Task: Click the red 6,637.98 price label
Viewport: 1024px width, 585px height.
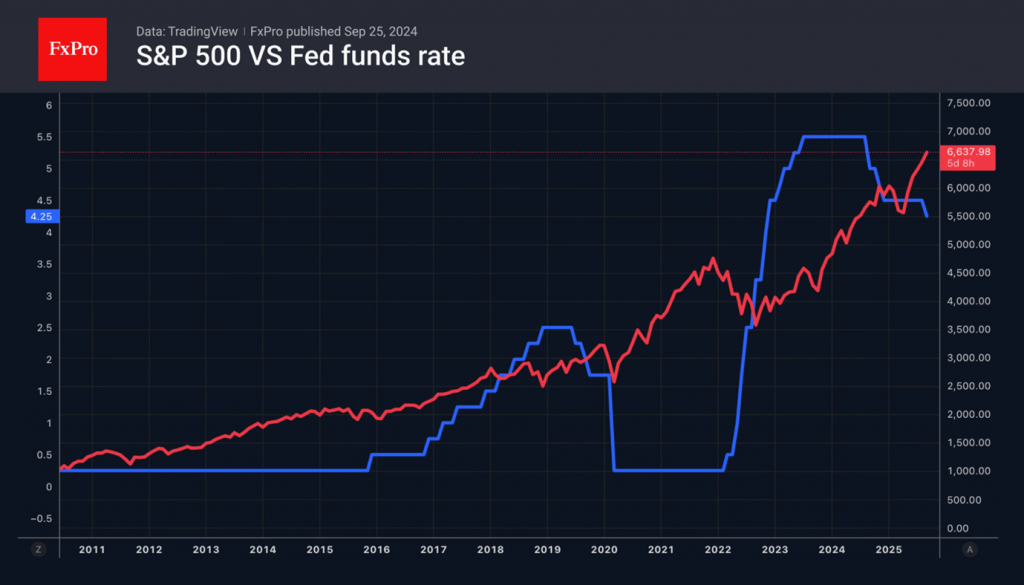Action: [x=969, y=151]
